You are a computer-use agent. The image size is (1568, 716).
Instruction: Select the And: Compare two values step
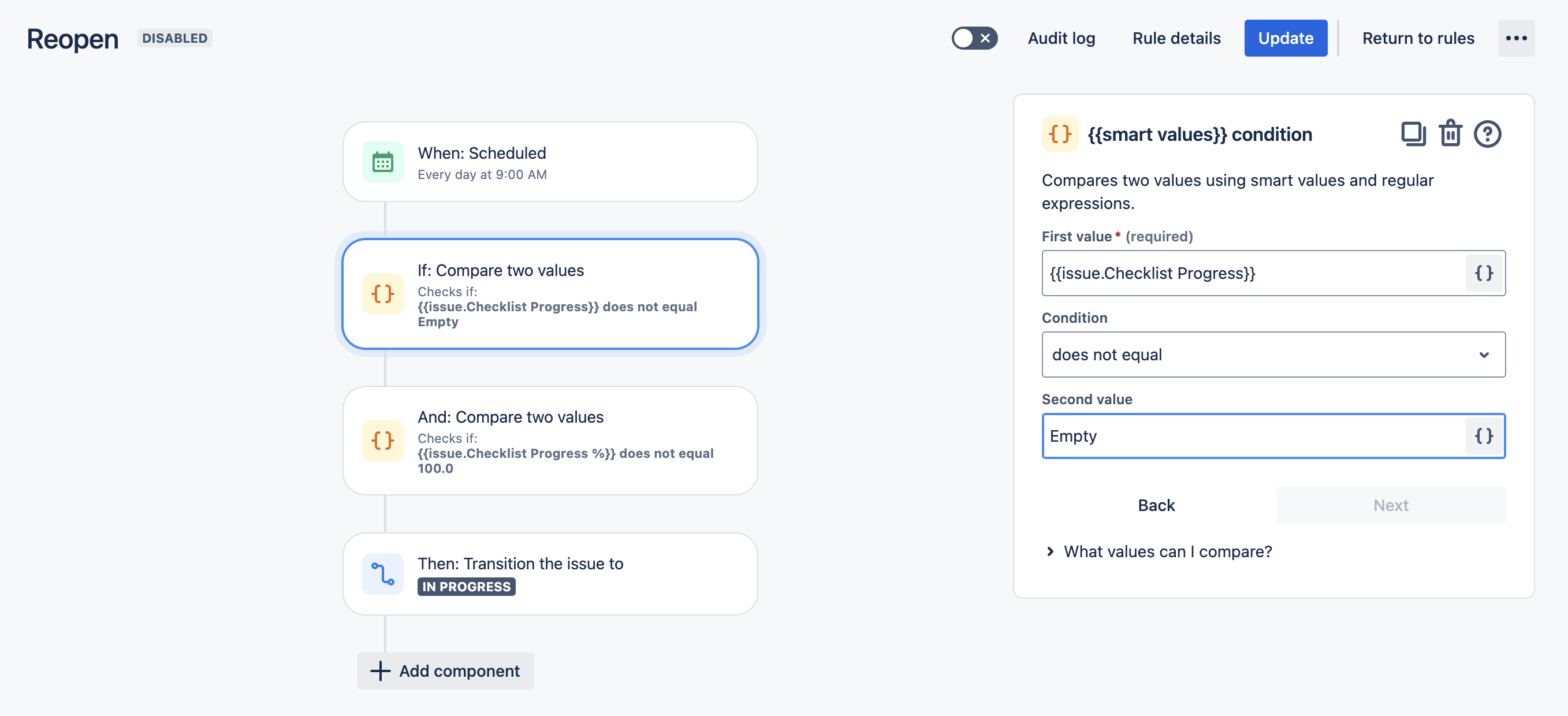[550, 441]
